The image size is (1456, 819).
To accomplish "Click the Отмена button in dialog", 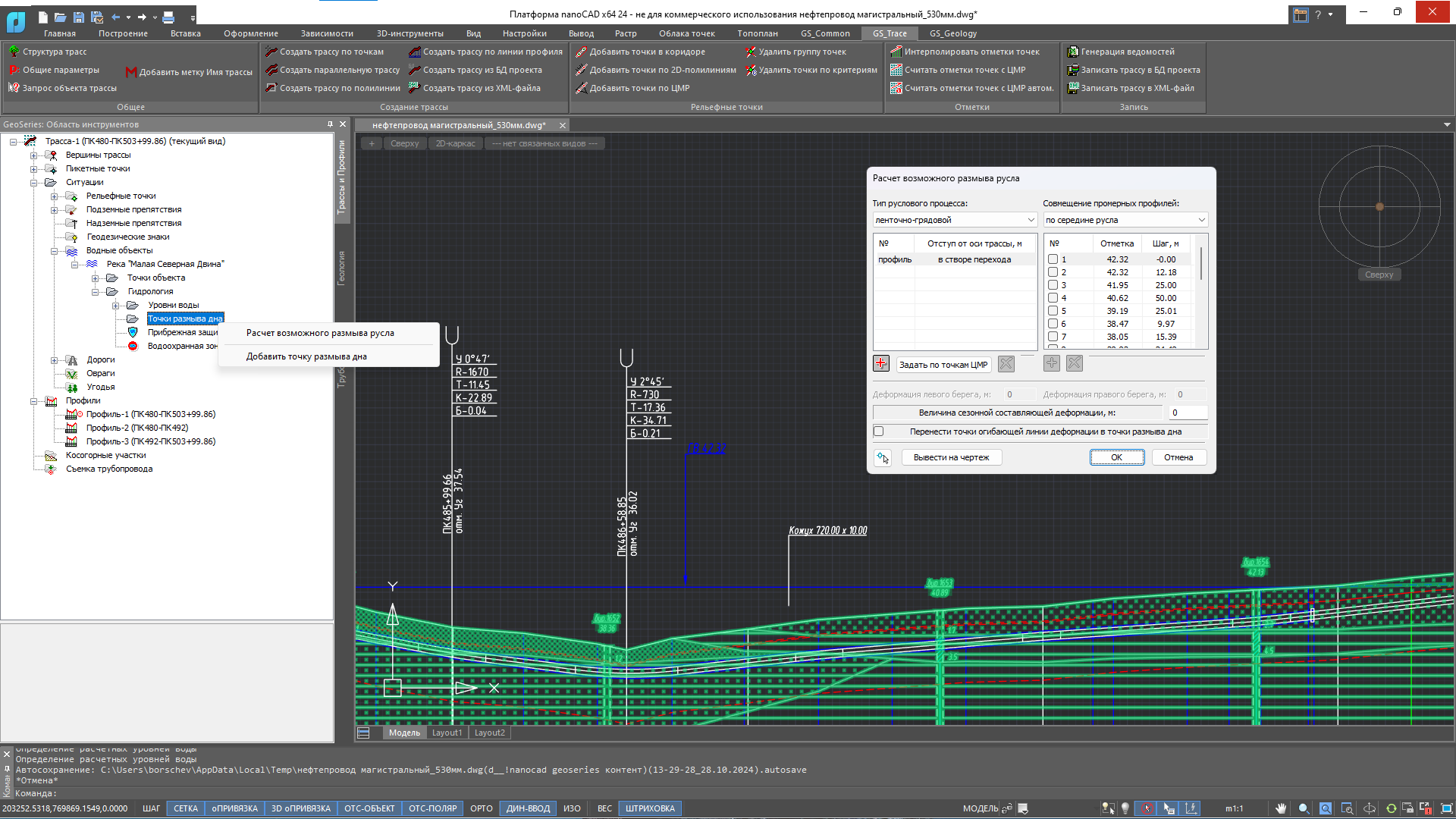I will (x=1178, y=457).
